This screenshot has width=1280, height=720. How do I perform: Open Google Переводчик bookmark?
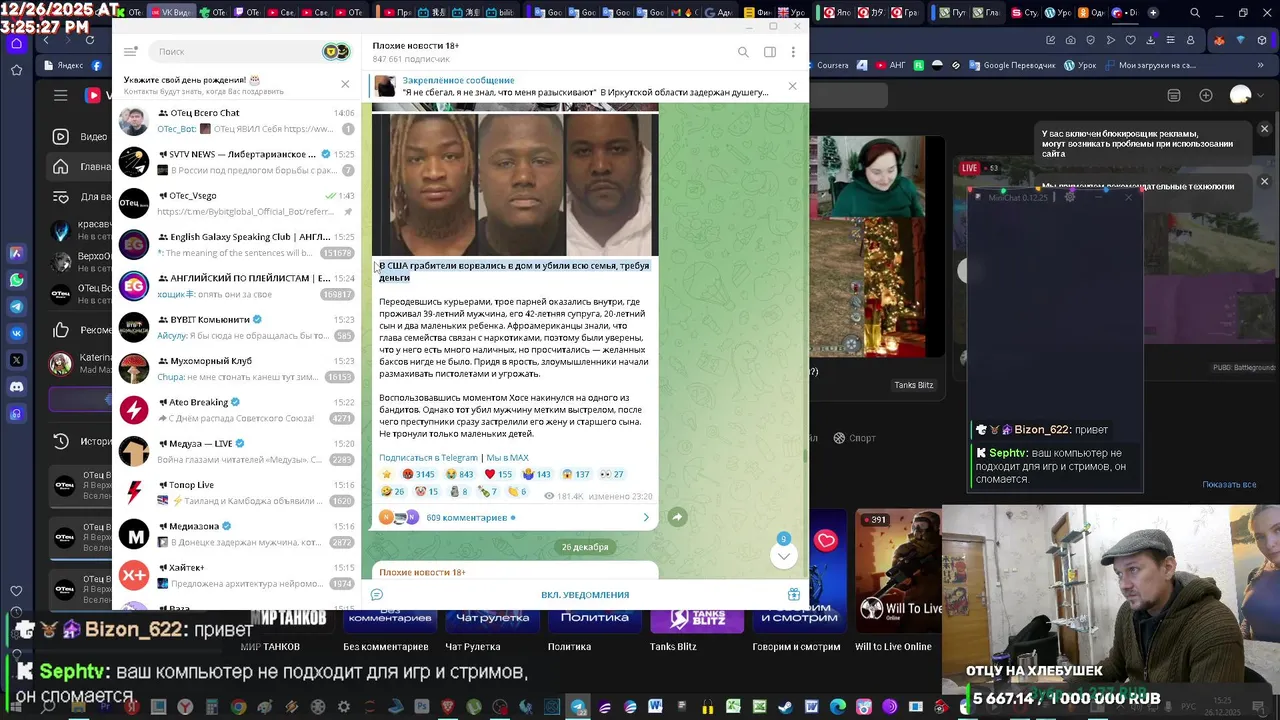coord(1012,65)
